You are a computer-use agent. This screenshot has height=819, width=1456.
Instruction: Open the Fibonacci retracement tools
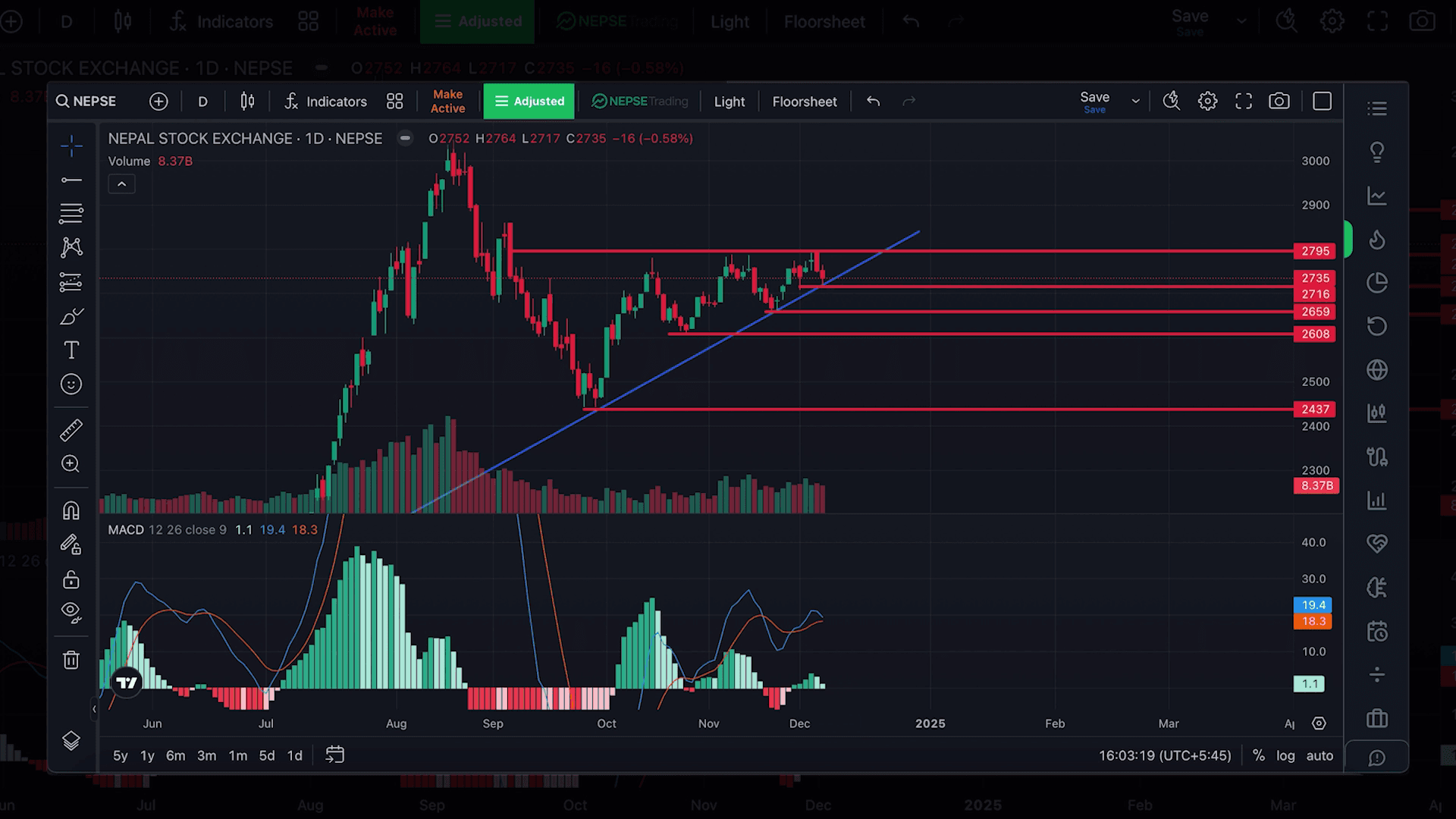click(71, 214)
